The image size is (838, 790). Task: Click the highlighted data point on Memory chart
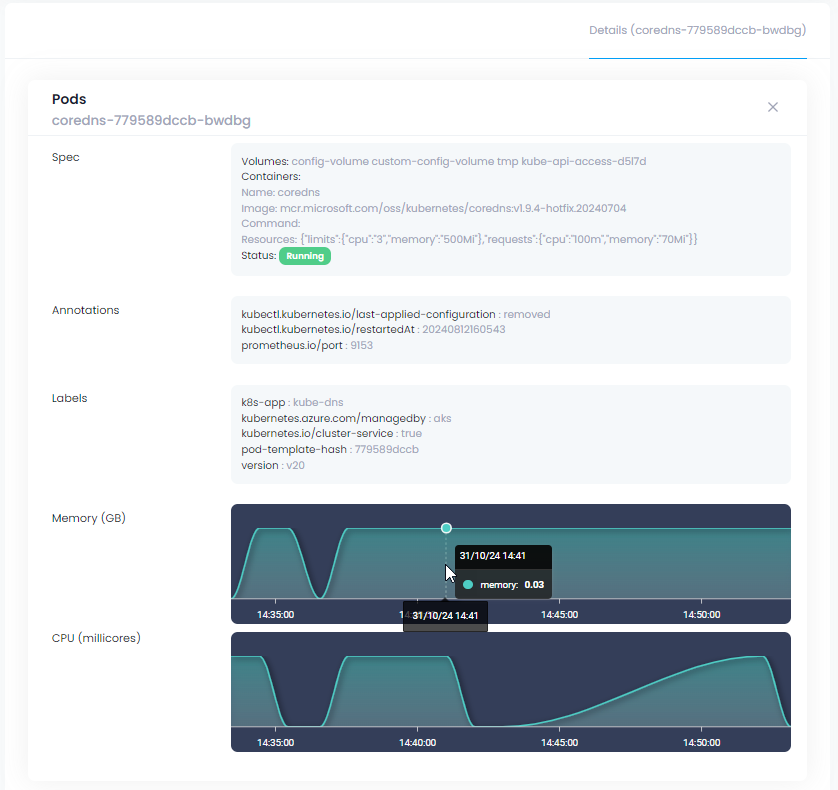coord(446,528)
